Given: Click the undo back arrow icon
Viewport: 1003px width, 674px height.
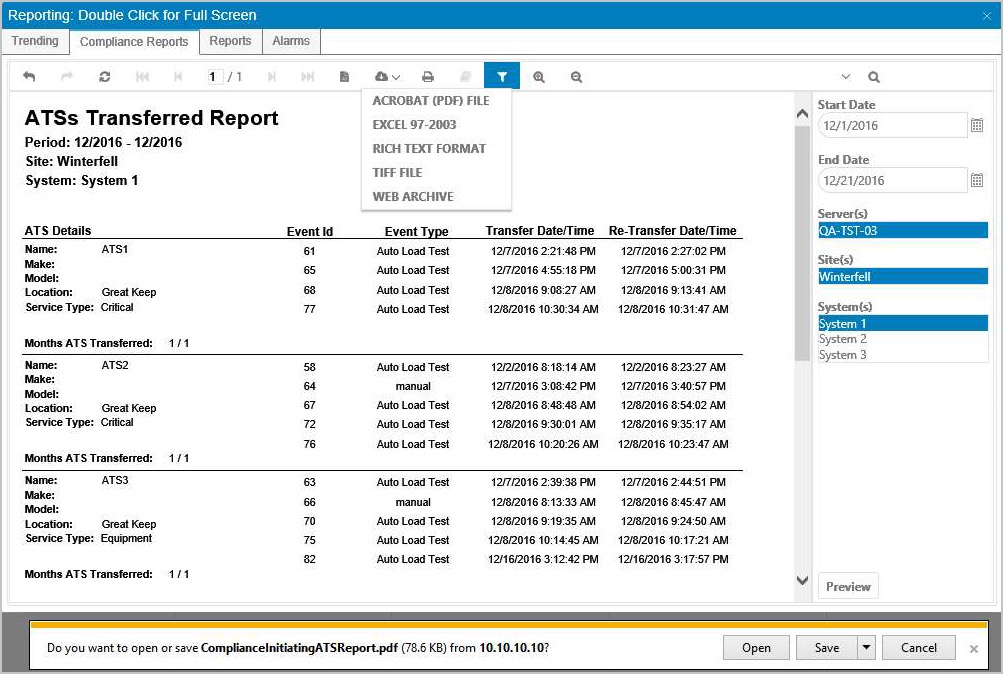Looking at the screenshot, I should (x=29, y=77).
